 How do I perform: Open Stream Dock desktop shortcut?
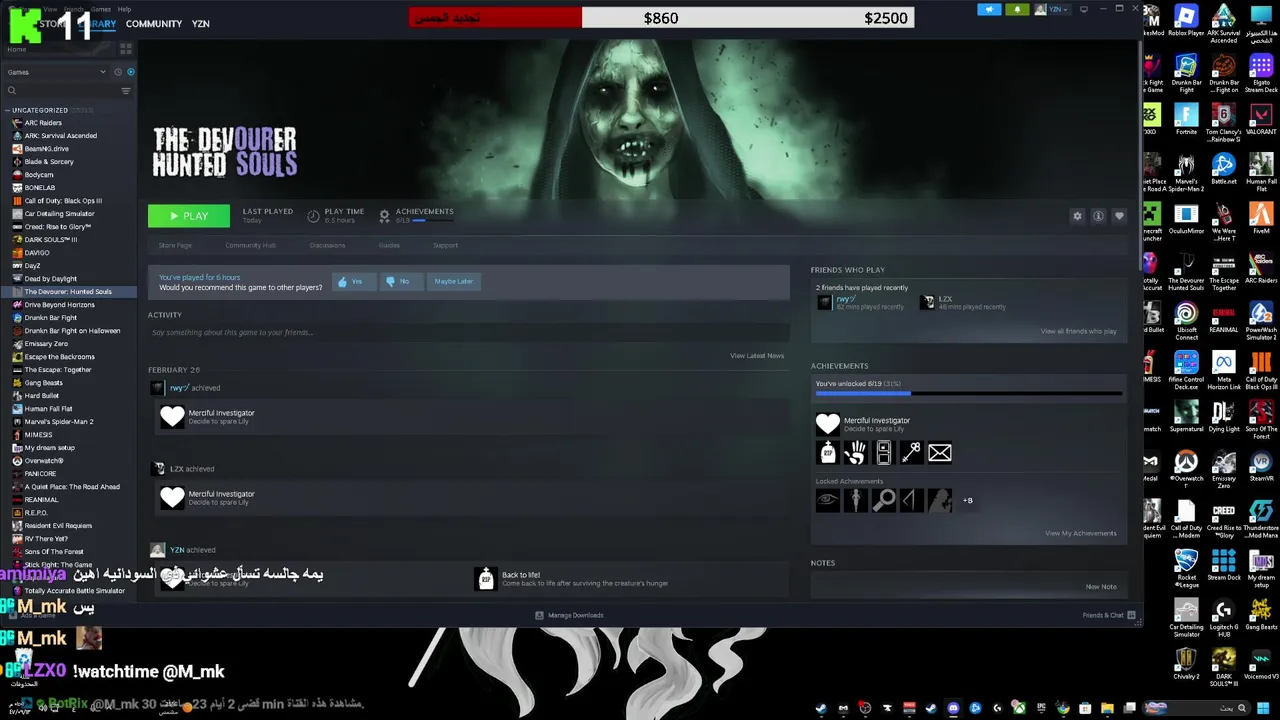tap(1224, 566)
